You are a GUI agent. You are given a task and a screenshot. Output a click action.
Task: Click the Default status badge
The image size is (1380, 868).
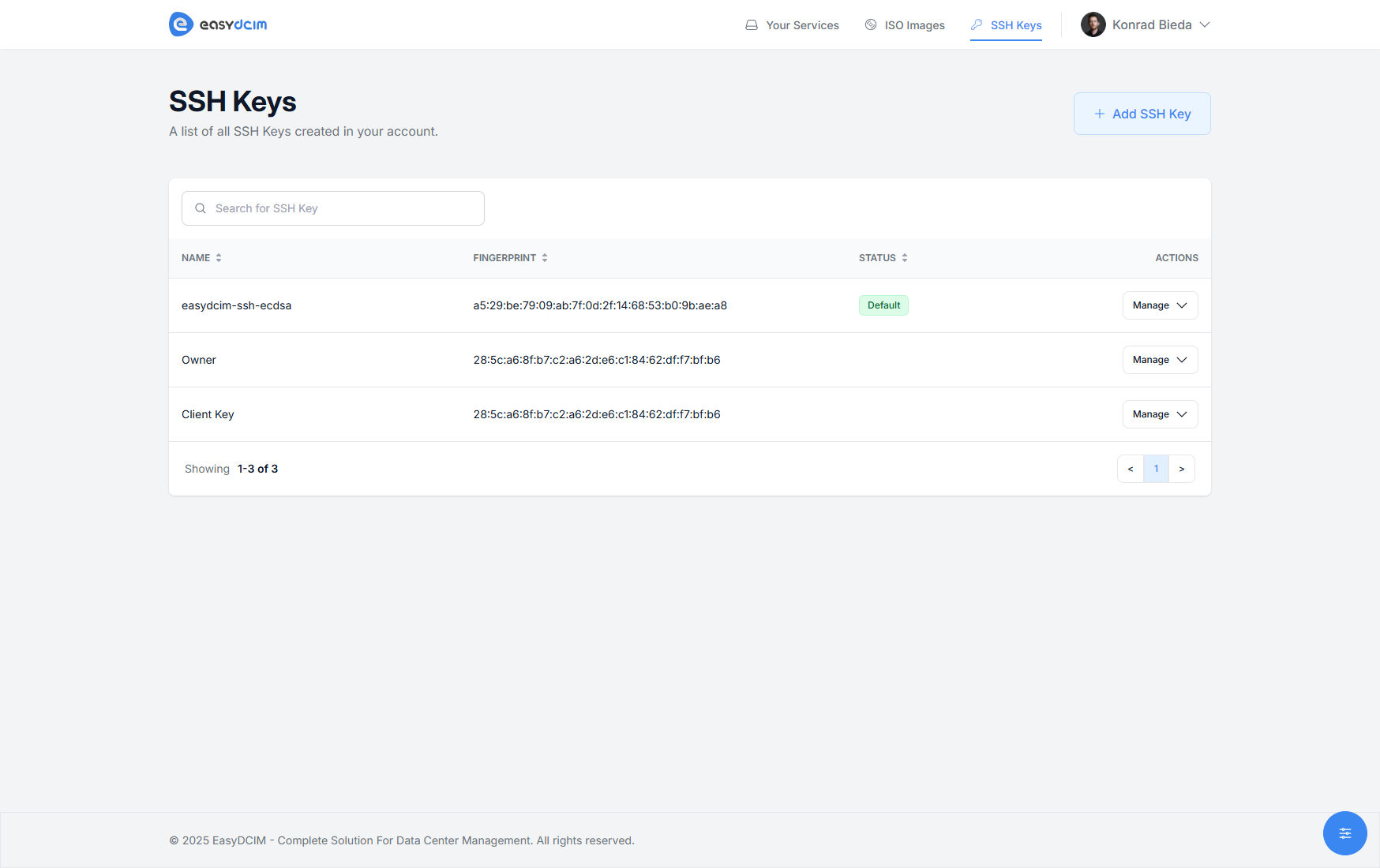coord(883,305)
